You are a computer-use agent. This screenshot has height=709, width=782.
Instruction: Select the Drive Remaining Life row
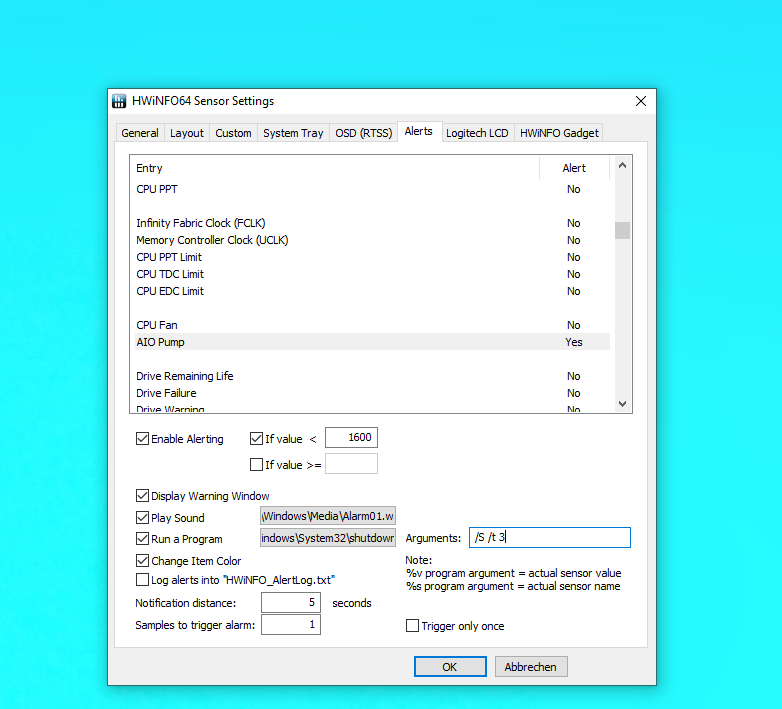(372, 376)
